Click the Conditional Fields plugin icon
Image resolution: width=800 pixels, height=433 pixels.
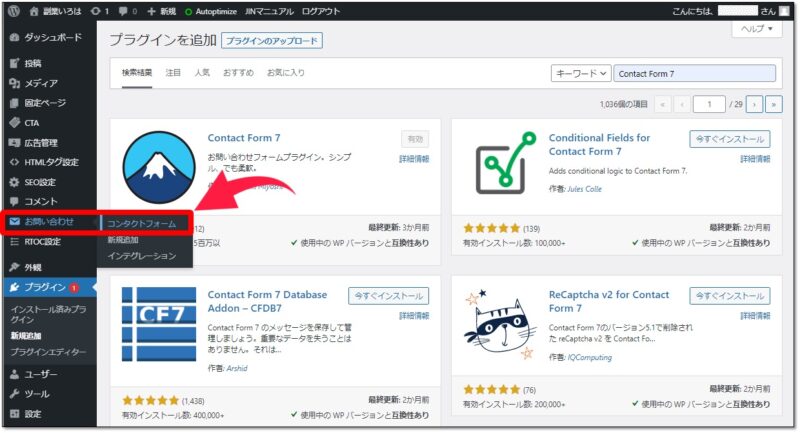pyautogui.click(x=506, y=163)
